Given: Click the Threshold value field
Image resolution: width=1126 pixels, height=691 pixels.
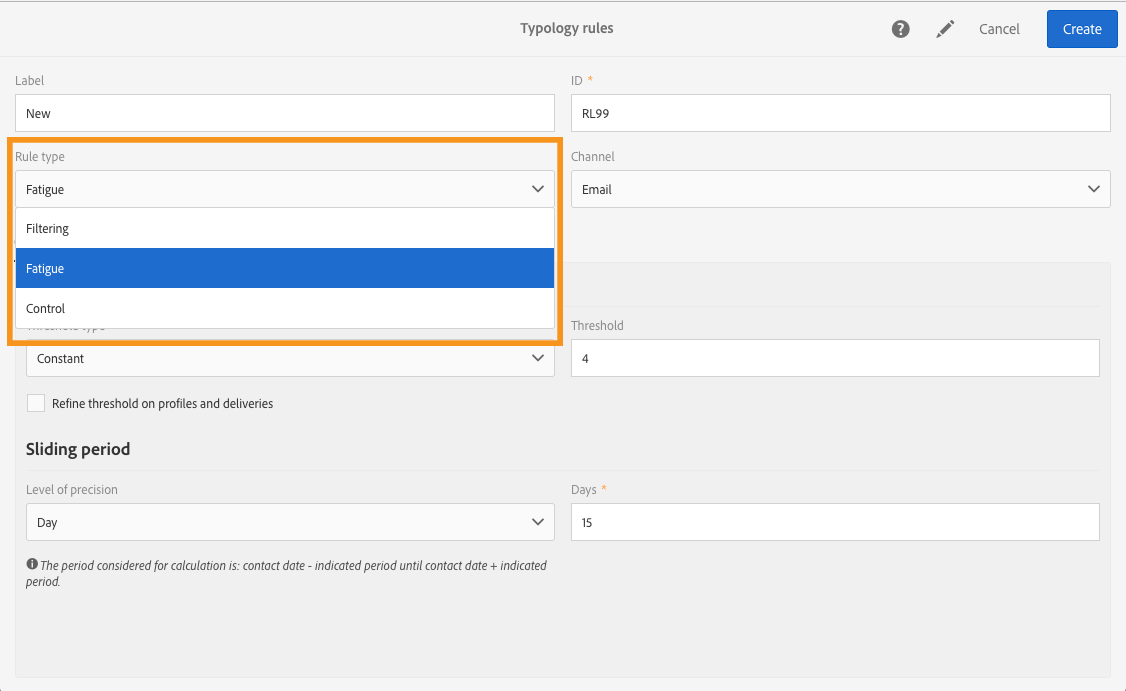Looking at the screenshot, I should [x=834, y=358].
